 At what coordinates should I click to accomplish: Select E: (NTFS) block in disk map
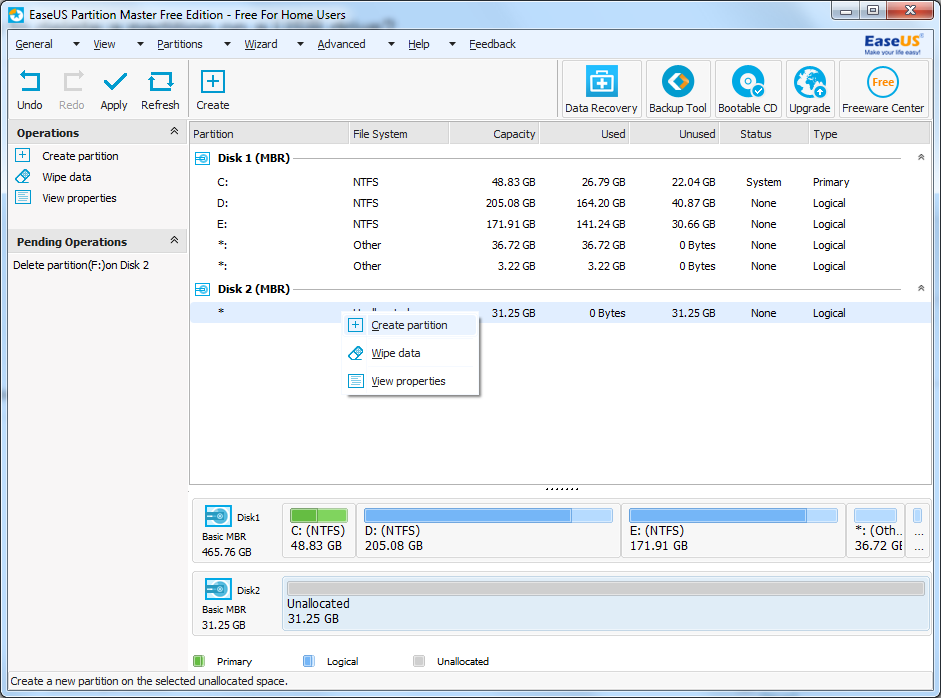point(733,531)
